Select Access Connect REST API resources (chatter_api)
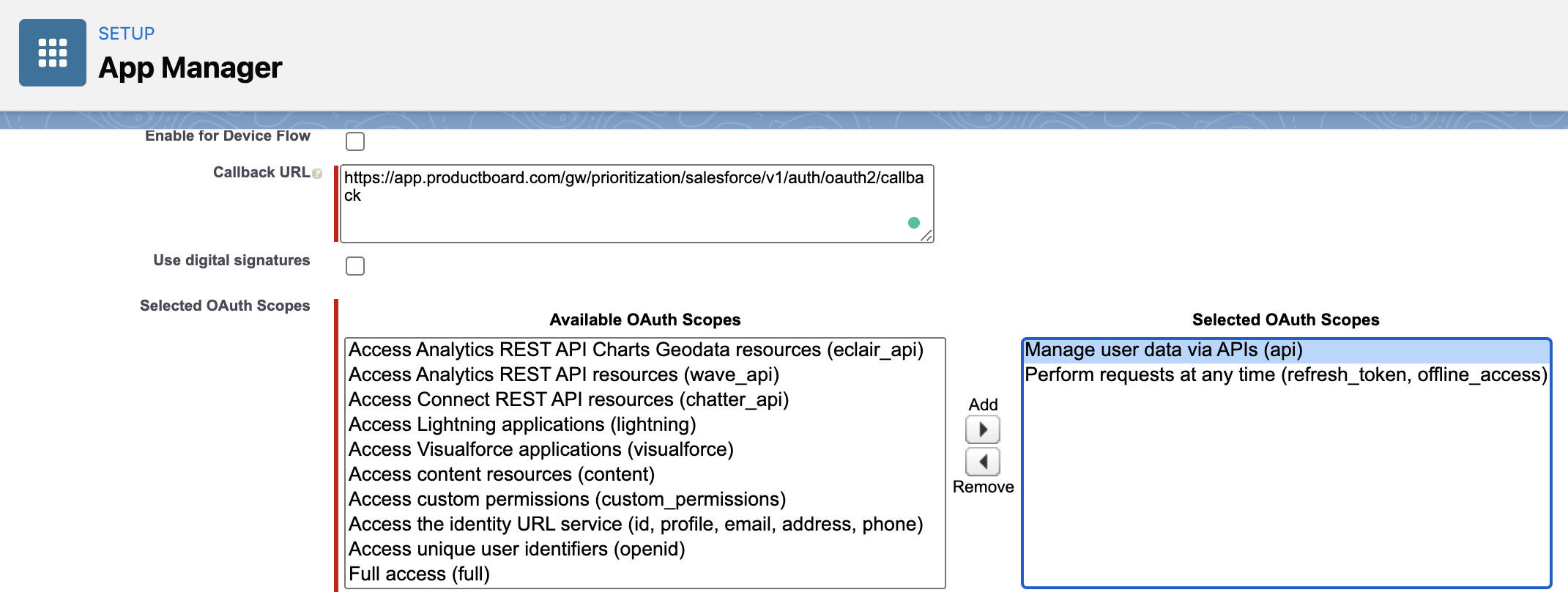1568x598 pixels. tap(644, 400)
